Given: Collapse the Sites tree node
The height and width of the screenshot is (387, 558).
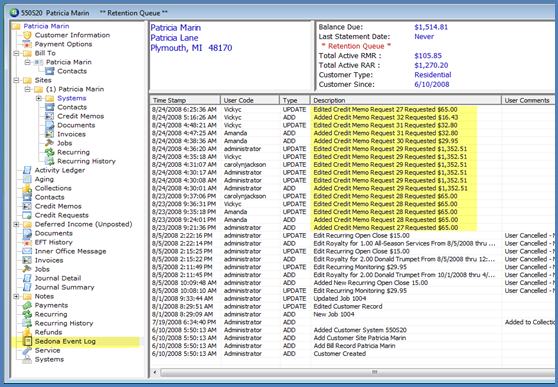Looking at the screenshot, I should click(x=16, y=80).
